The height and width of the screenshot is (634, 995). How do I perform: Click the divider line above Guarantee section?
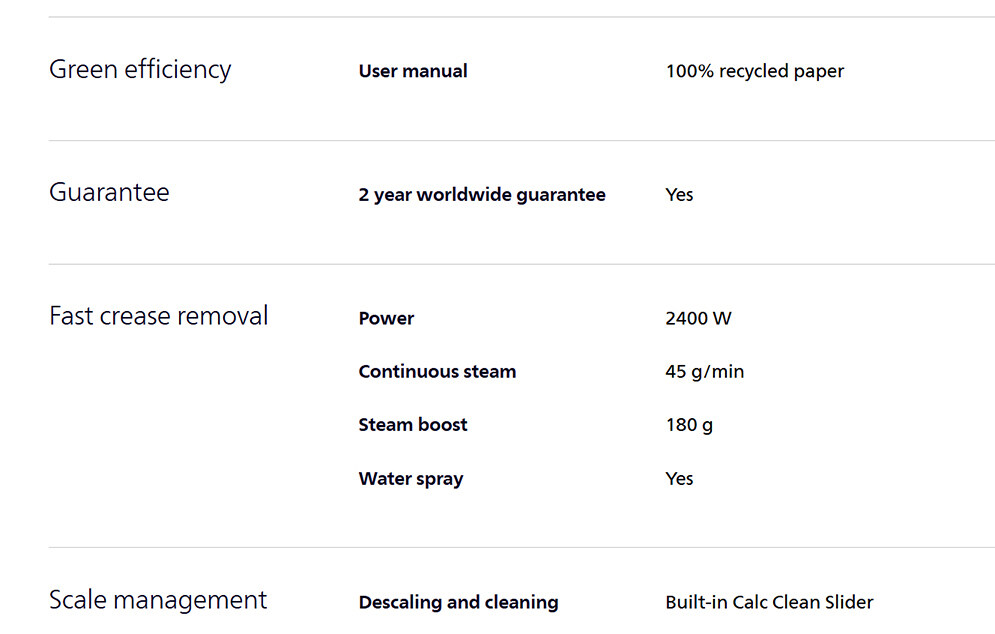520,141
